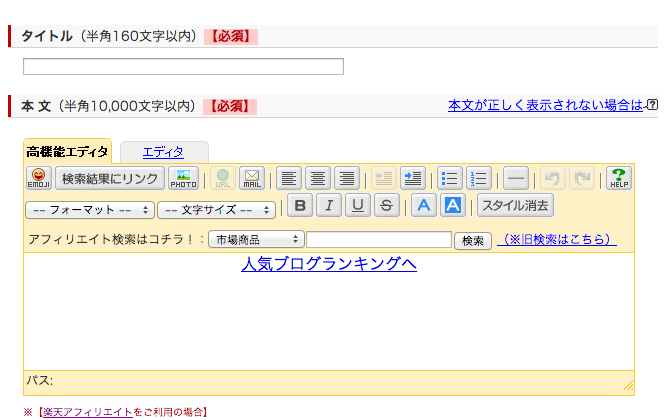Insert a PHOTO into the post

[x=183, y=178]
